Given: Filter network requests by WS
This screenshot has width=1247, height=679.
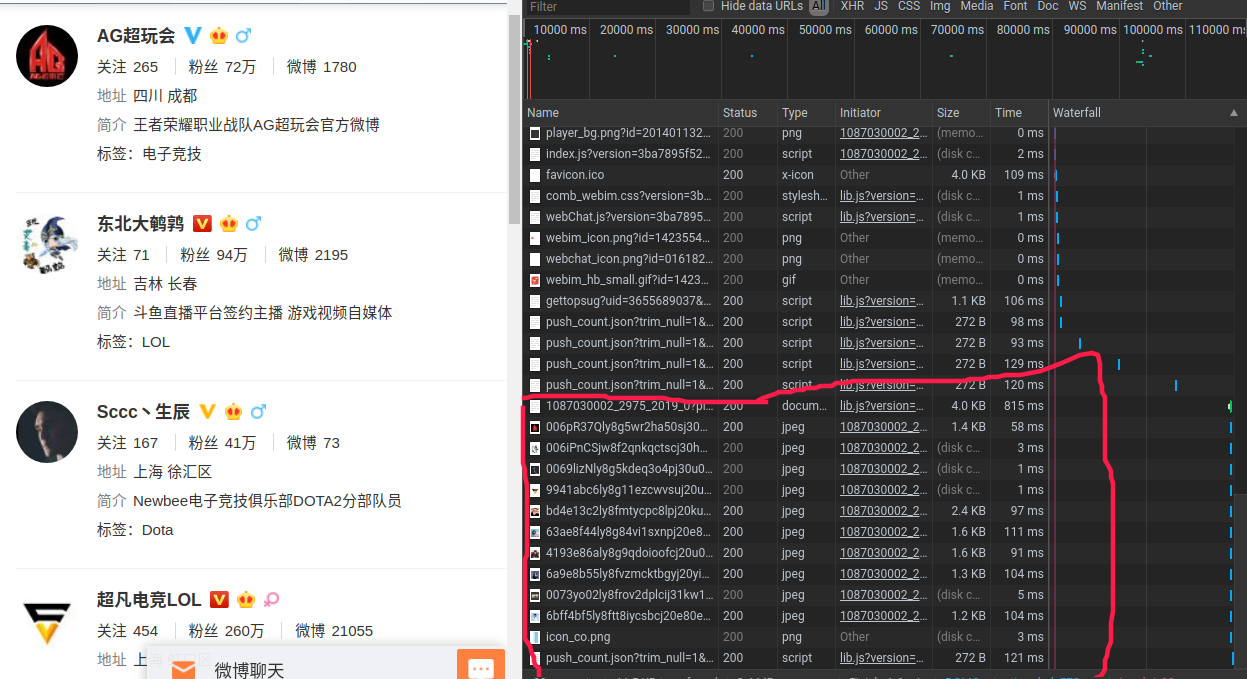Looking at the screenshot, I should tap(1077, 6).
